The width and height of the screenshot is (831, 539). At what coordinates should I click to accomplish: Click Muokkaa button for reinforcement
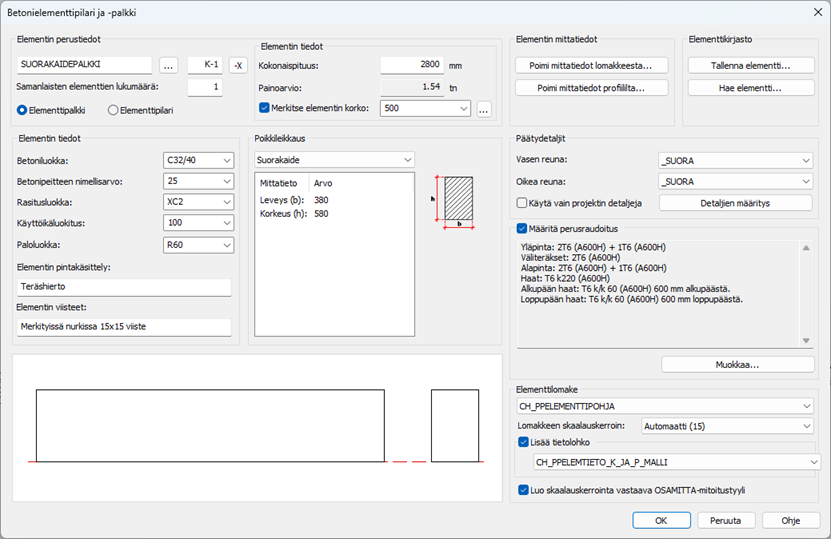point(736,365)
